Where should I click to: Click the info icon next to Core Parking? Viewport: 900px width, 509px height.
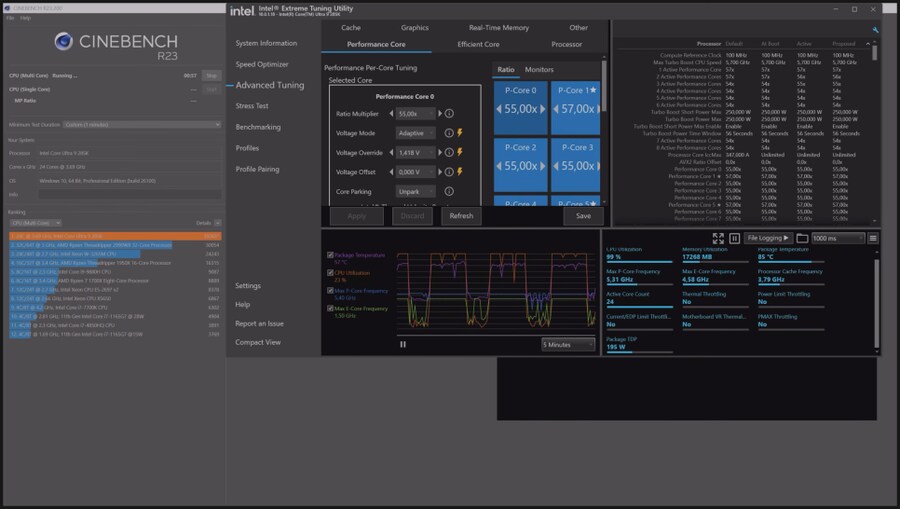(x=449, y=191)
